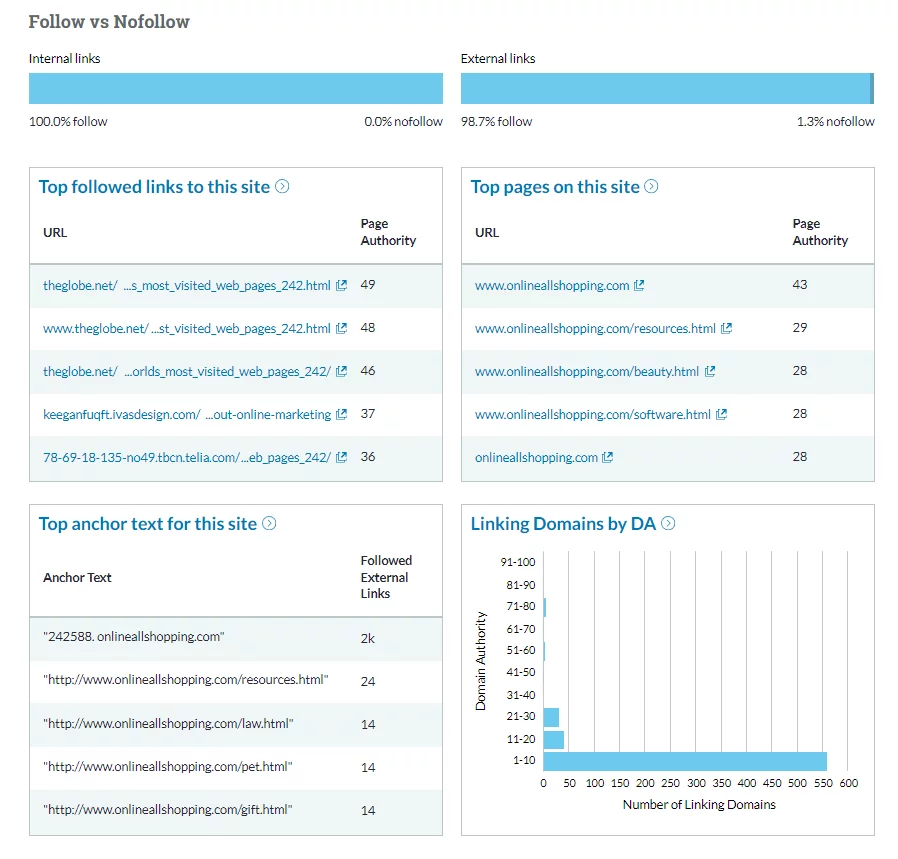The height and width of the screenshot is (859, 898).
Task: Click external link icon next to resources.html page
Action: [726, 328]
